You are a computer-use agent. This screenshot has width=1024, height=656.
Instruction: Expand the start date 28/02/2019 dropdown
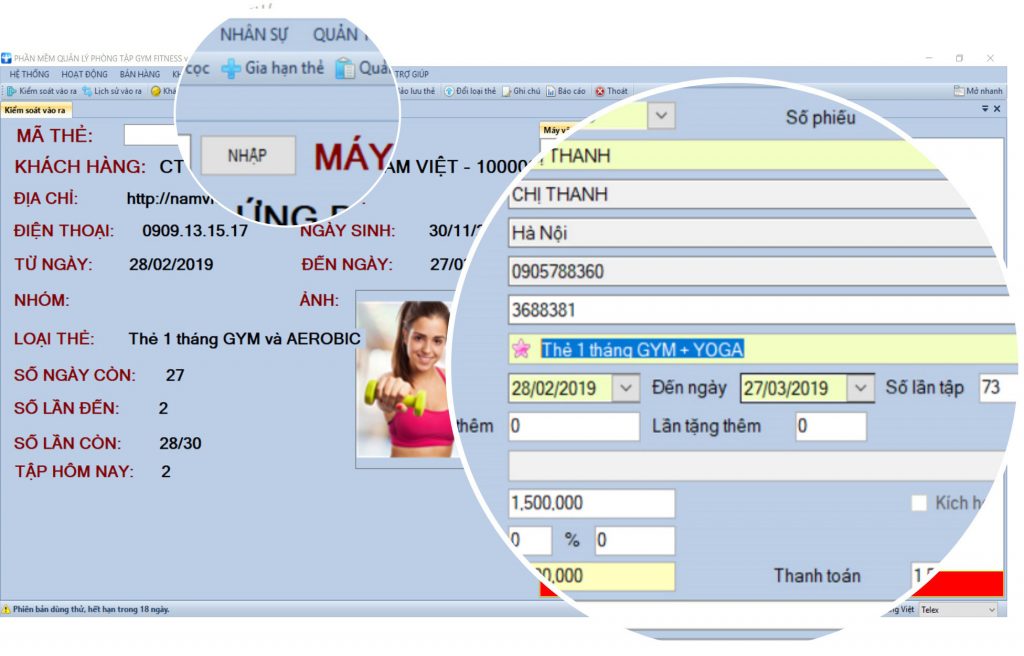click(626, 388)
